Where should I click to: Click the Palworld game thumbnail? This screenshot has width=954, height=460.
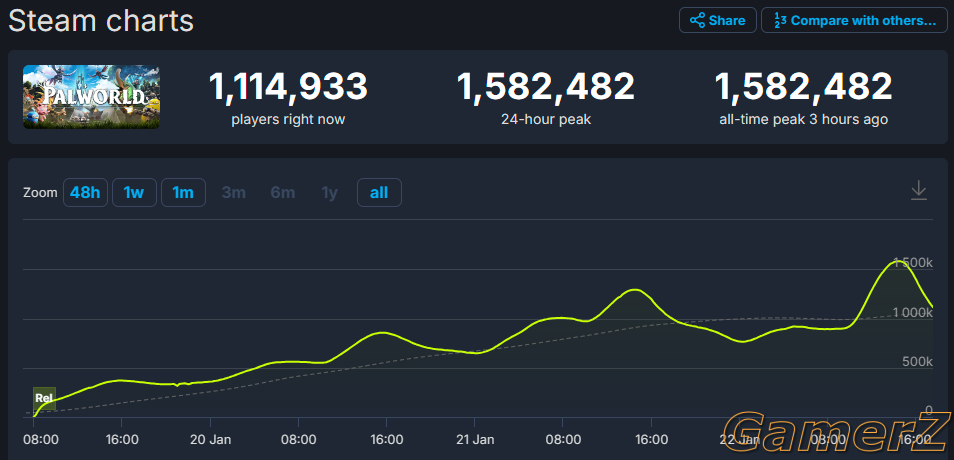click(91, 97)
